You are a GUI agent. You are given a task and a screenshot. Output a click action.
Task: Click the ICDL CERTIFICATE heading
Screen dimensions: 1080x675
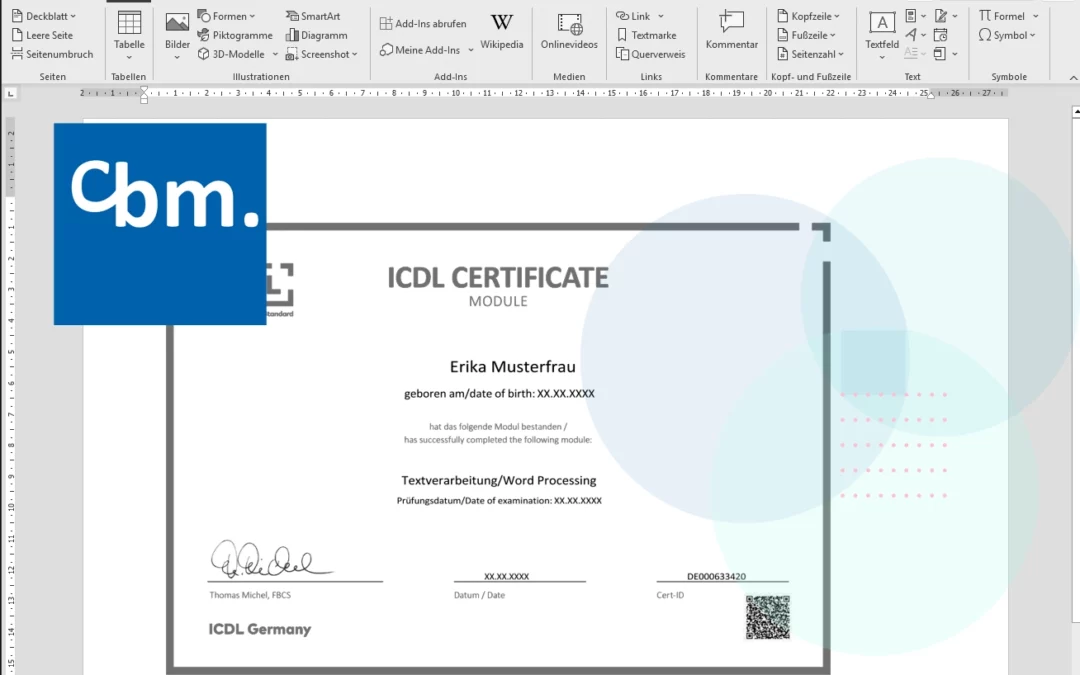point(498,278)
